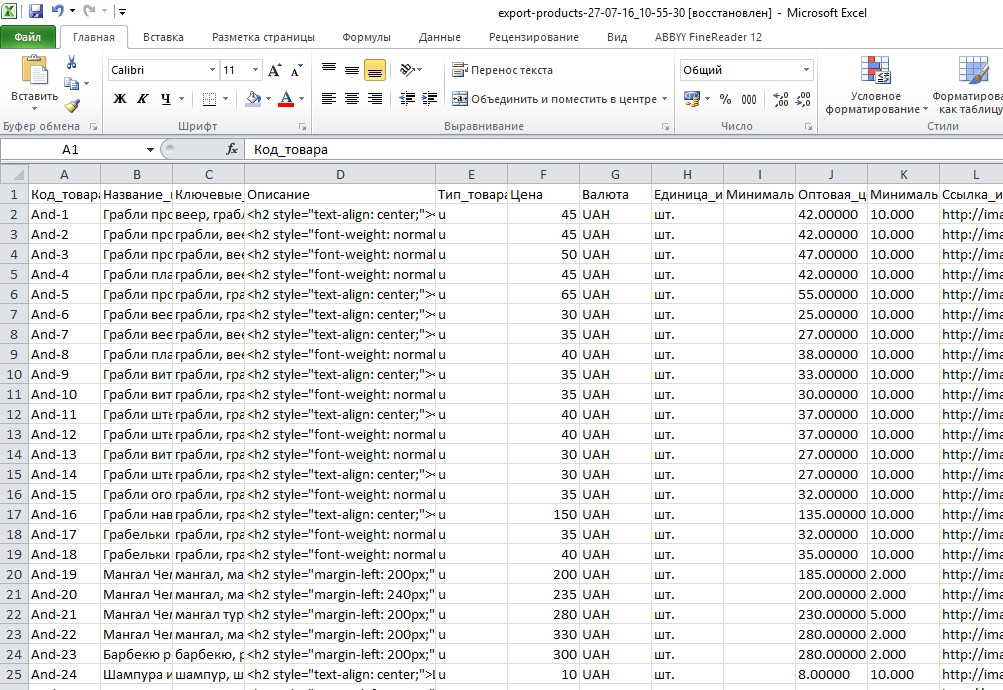
Task: Open the Шрифт group dialog launcher
Action: point(303,127)
